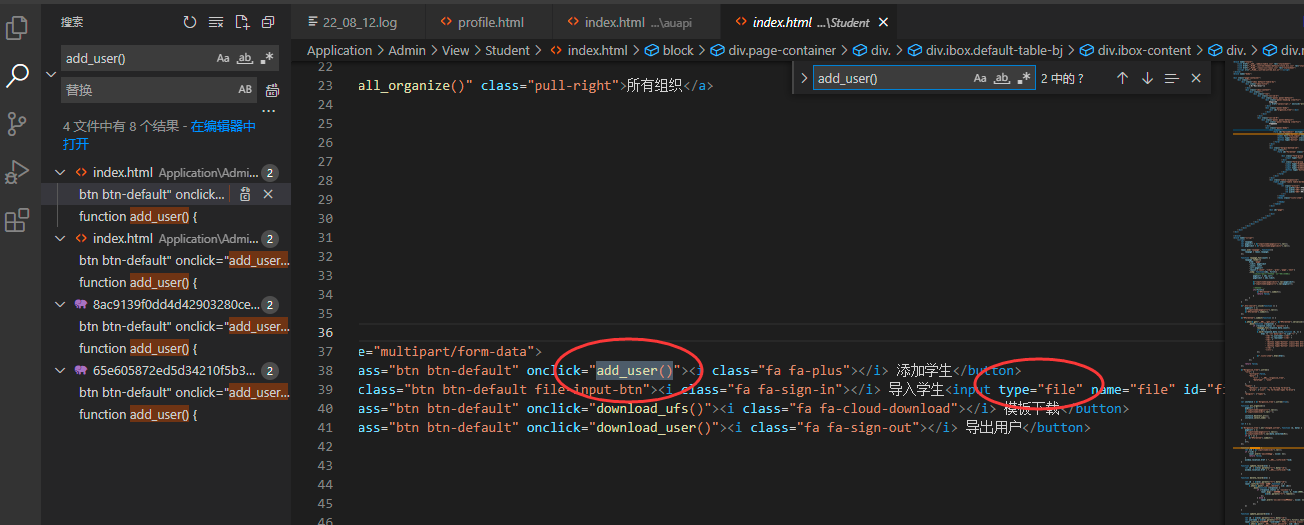
Task: Select the block breadcrumb
Action: (x=668, y=50)
